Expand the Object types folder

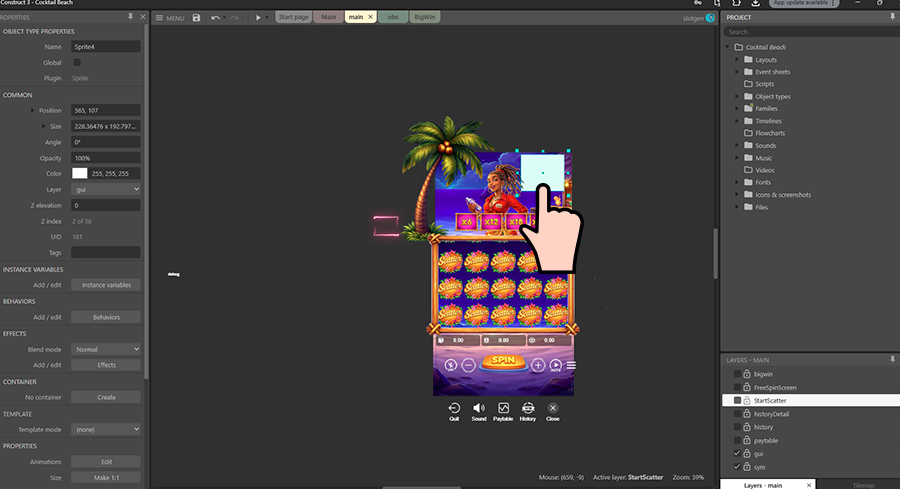[x=738, y=96]
